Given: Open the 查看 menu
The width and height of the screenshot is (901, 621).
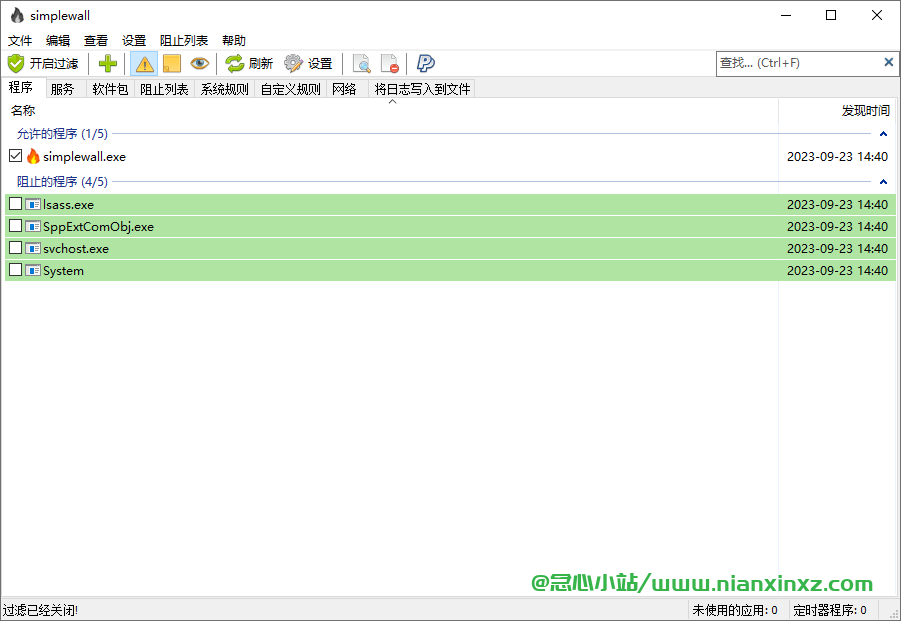Looking at the screenshot, I should (x=96, y=41).
